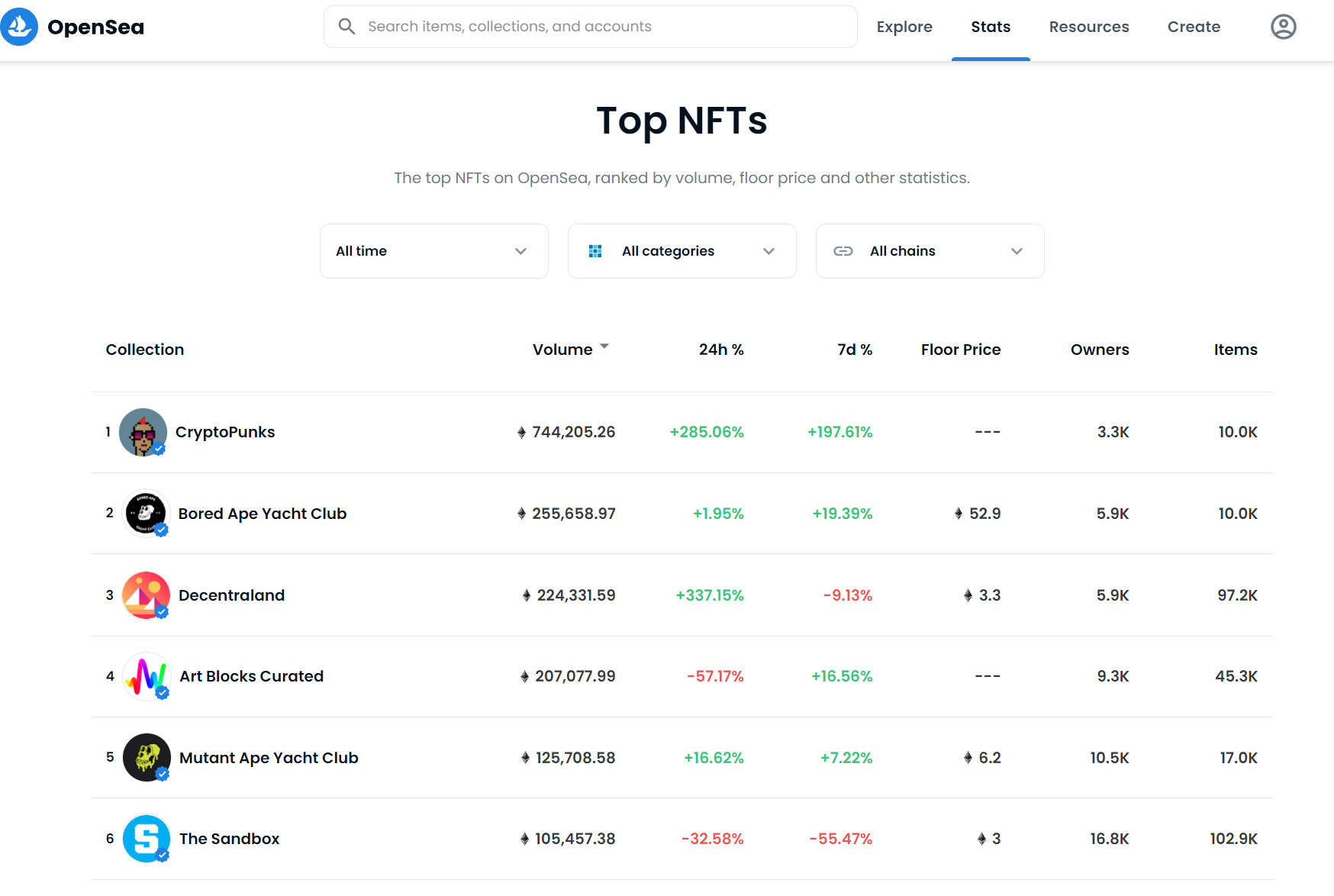Open The Sandbox collection avatar
The width and height of the screenshot is (1334, 896).
click(146, 839)
